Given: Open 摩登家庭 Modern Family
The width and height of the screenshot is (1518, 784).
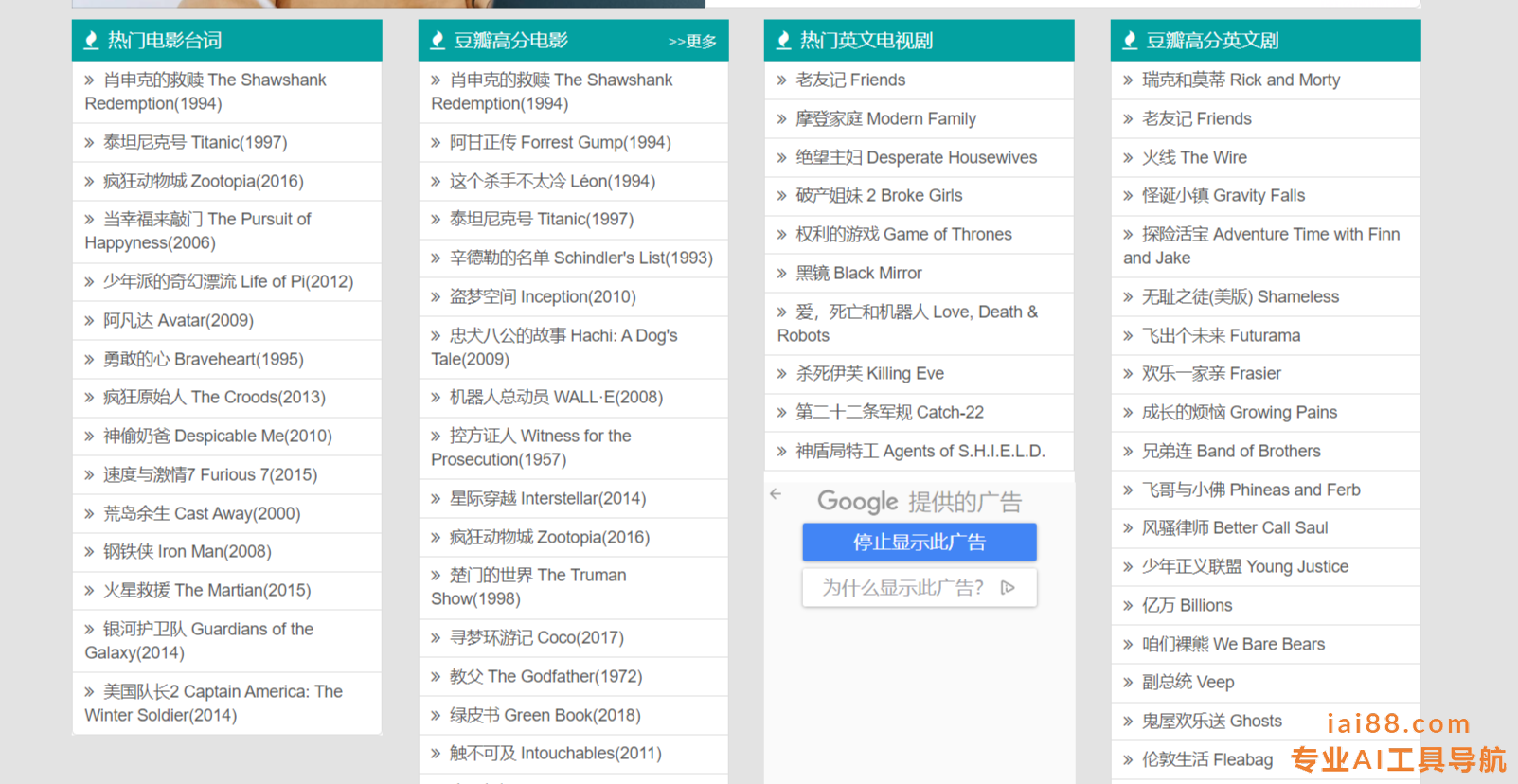Looking at the screenshot, I should (x=885, y=118).
